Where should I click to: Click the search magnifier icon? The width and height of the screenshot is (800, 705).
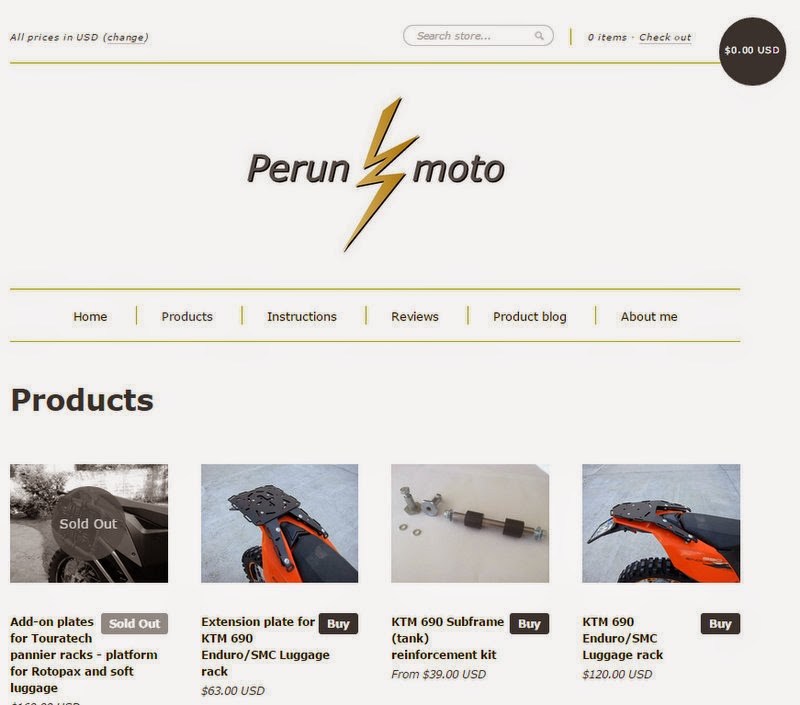click(x=539, y=36)
